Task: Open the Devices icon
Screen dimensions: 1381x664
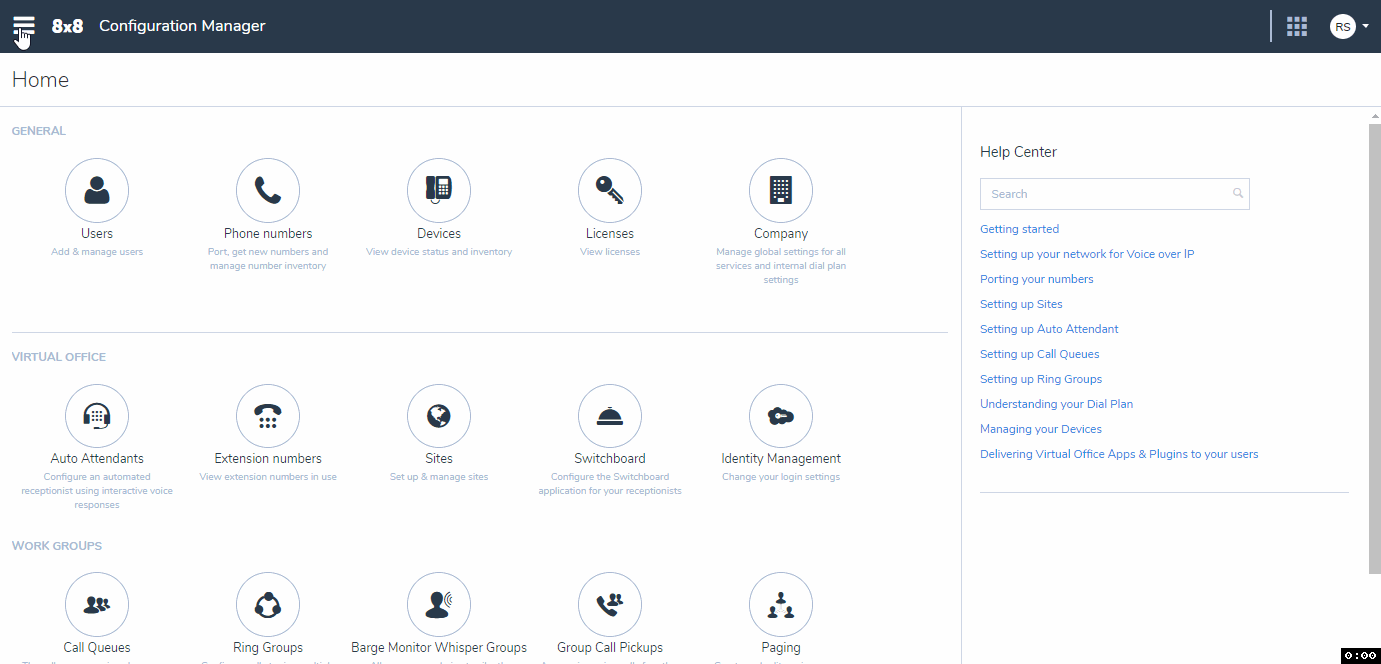Action: pos(439,190)
